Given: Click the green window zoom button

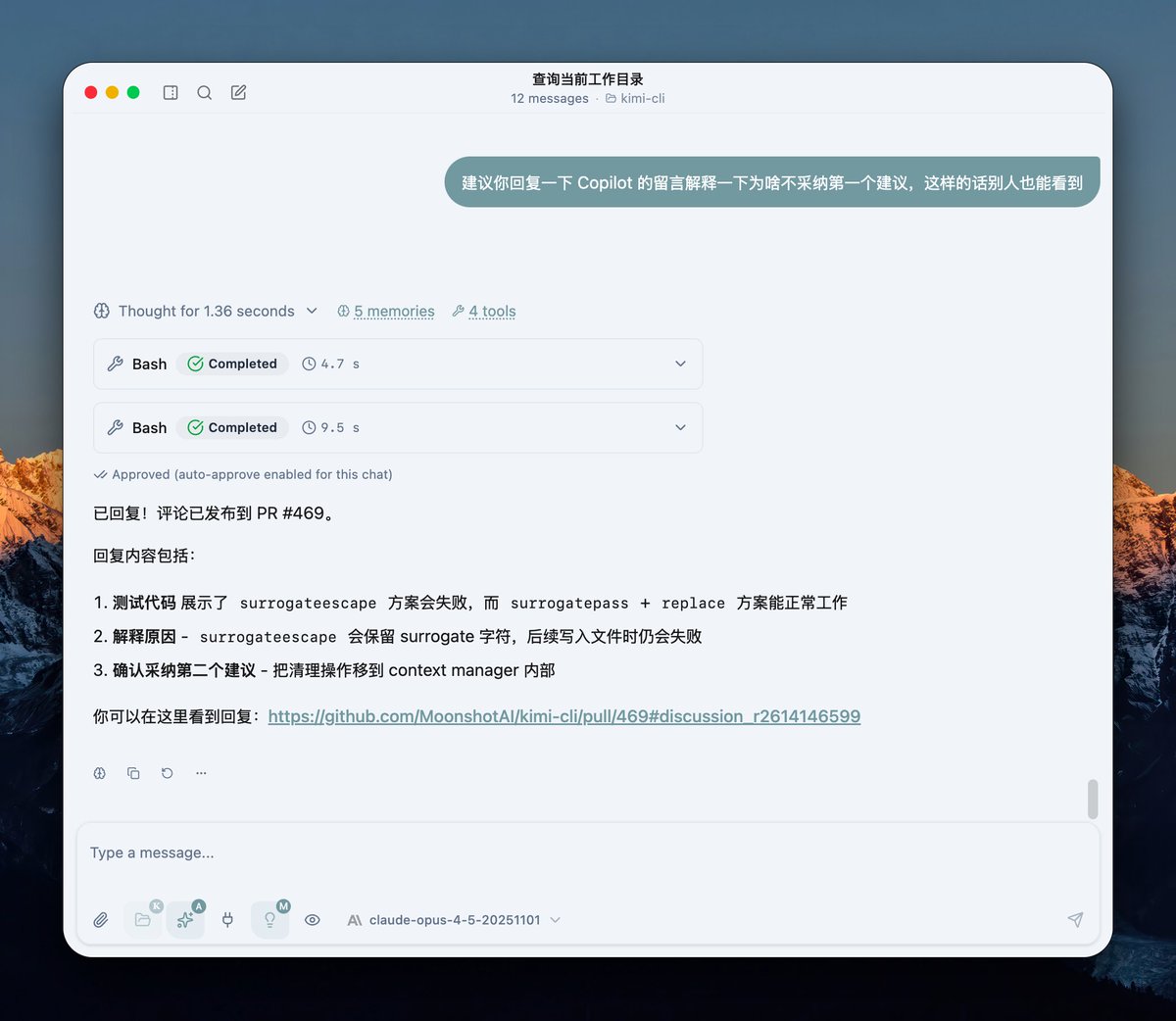Looking at the screenshot, I should [x=133, y=92].
